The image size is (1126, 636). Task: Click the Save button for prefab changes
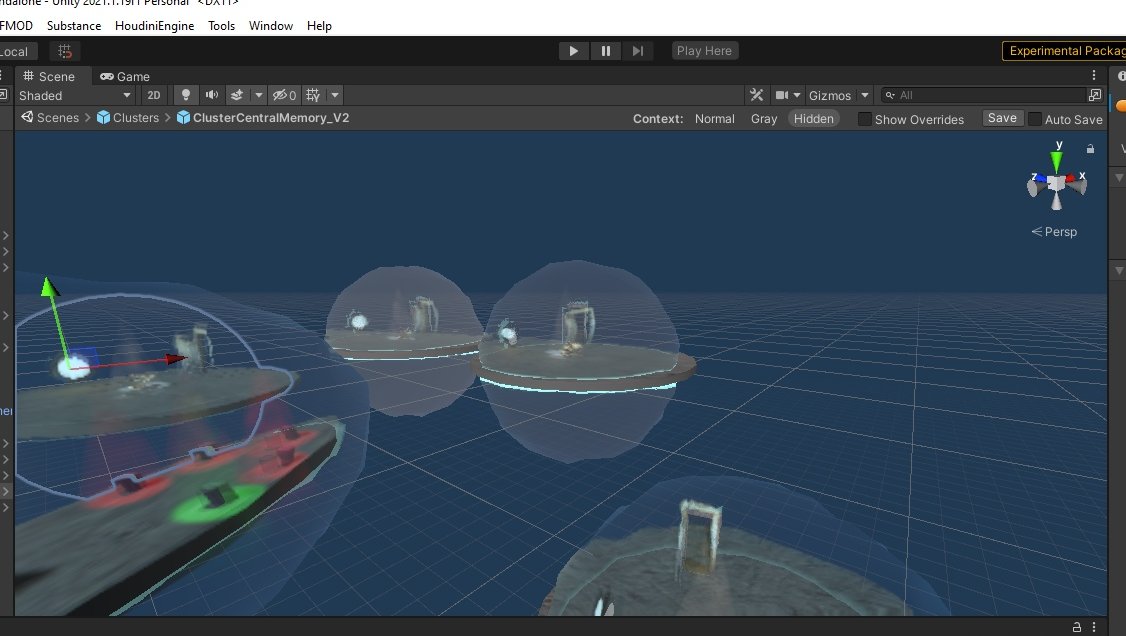1002,117
